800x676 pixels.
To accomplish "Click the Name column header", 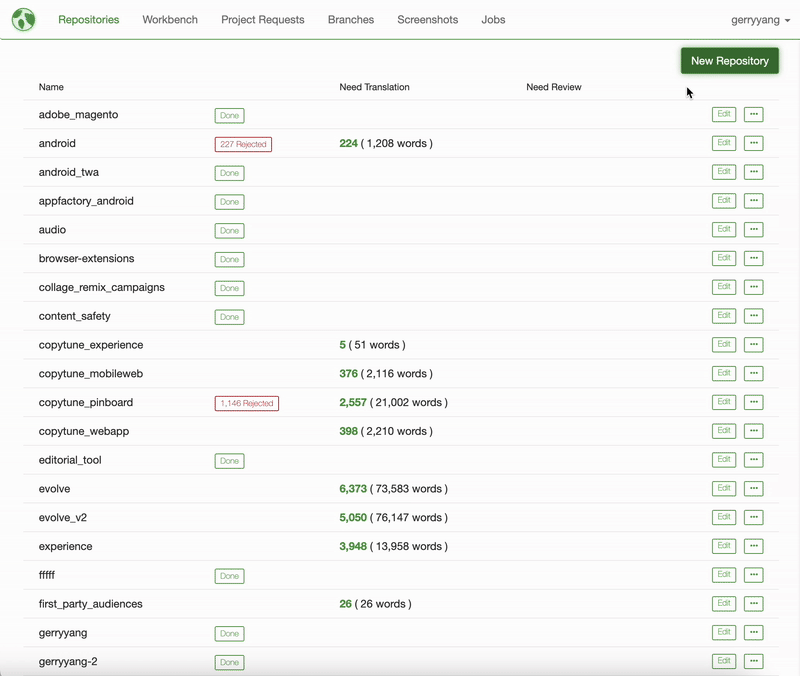I will [x=51, y=87].
